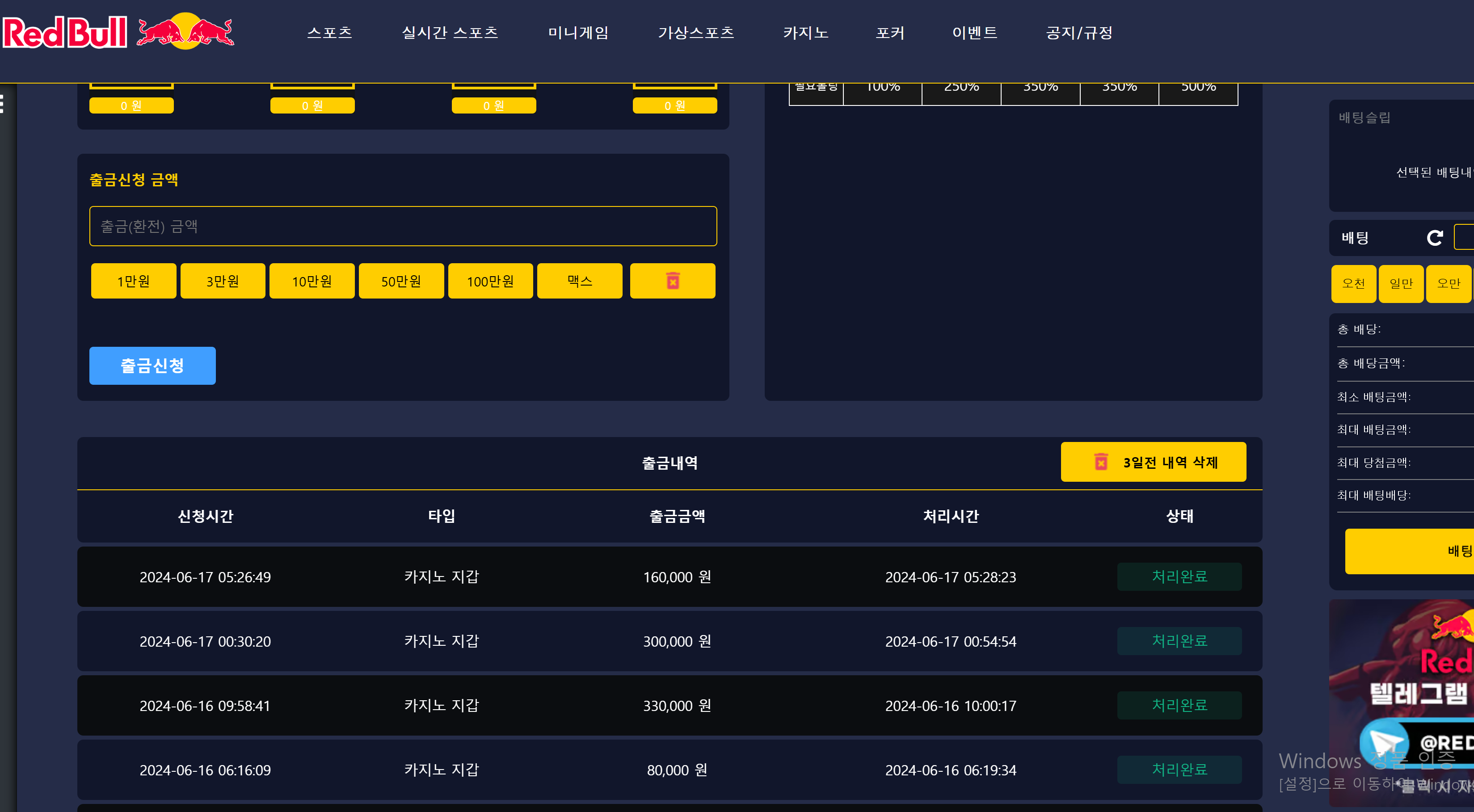Click the Red Bull logo
Image resolution: width=1474 pixels, height=812 pixels.
pos(119,32)
